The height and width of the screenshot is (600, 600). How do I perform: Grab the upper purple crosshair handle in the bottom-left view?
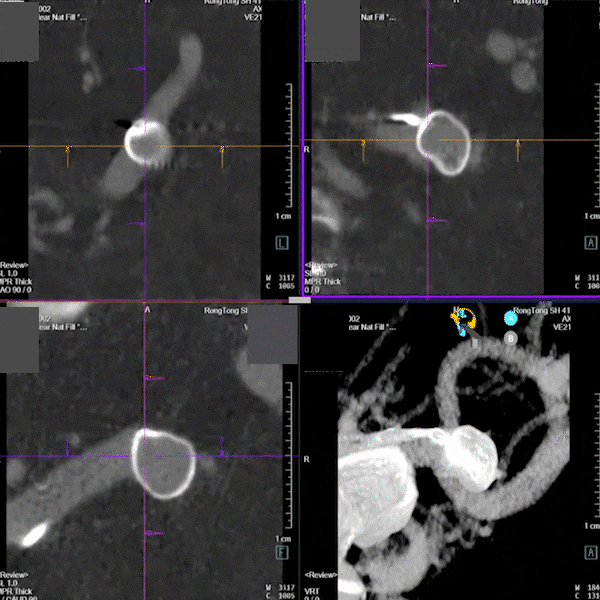coord(154,378)
